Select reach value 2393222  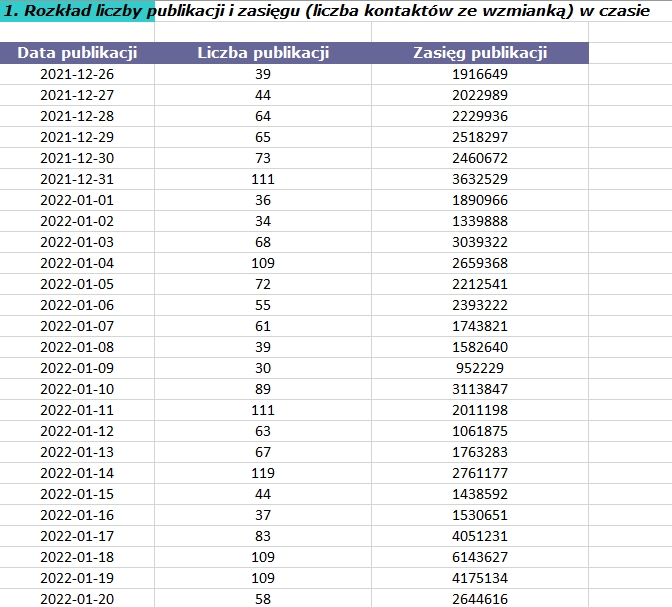tap(480, 305)
